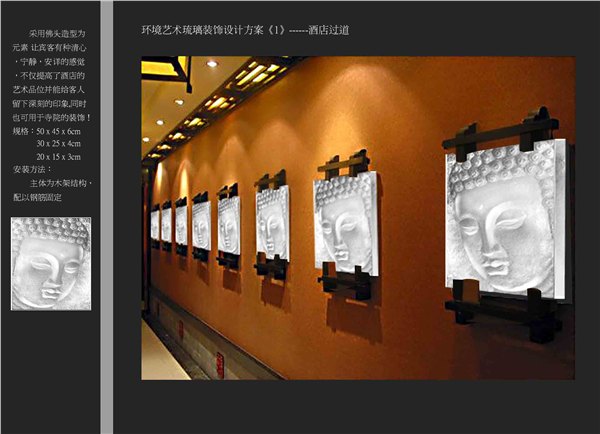Click the line ·不仅提高了酒店的
Image resolution: width=600 pixels, height=434 pixels.
pos(49,76)
